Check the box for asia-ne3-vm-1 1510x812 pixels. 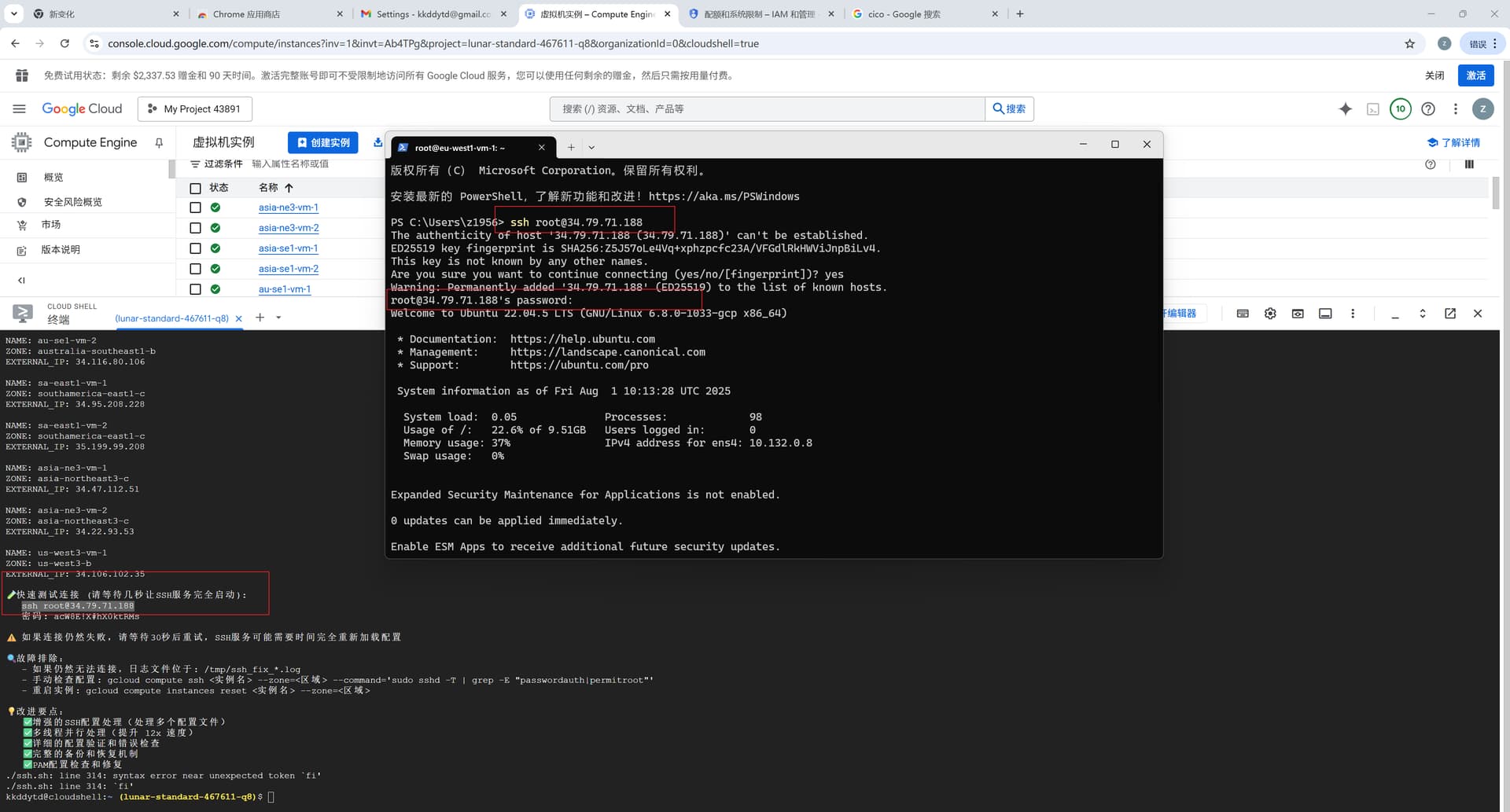coord(195,208)
